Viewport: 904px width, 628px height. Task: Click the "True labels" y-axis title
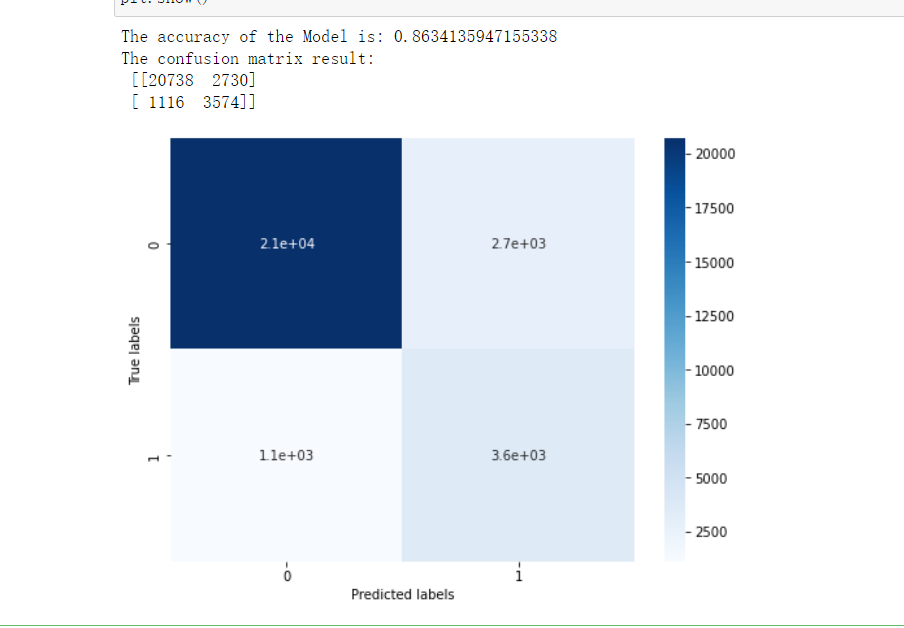click(134, 350)
